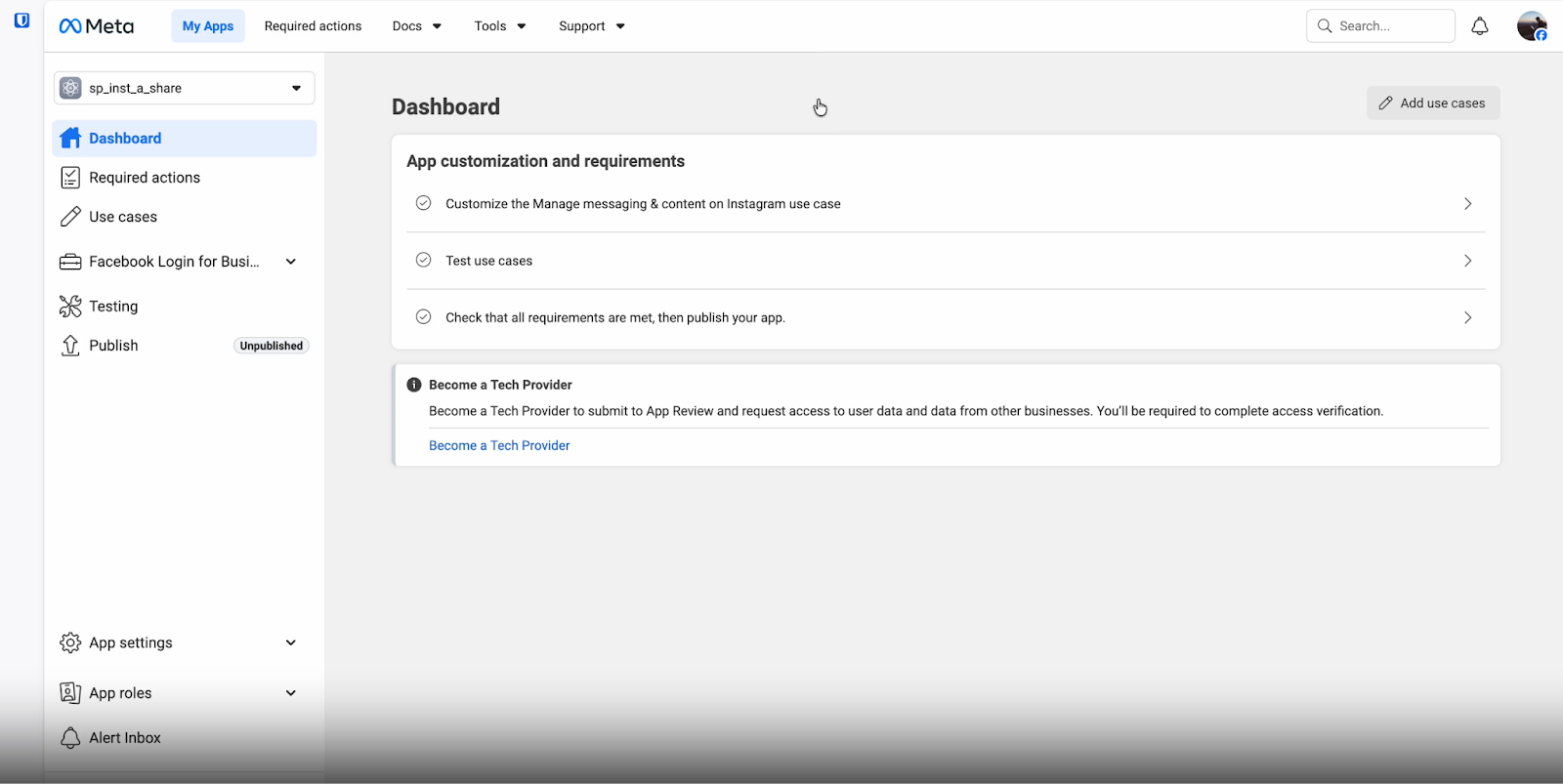Click App customization and requirements heading
The height and width of the screenshot is (784, 1563).
546,161
